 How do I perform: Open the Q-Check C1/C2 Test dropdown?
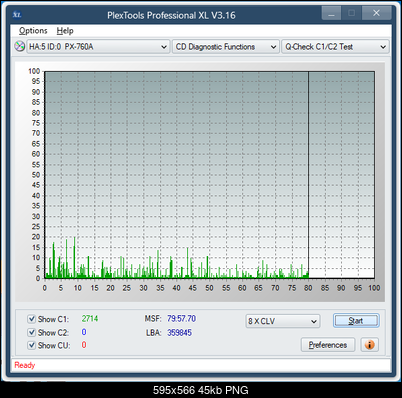(335, 47)
